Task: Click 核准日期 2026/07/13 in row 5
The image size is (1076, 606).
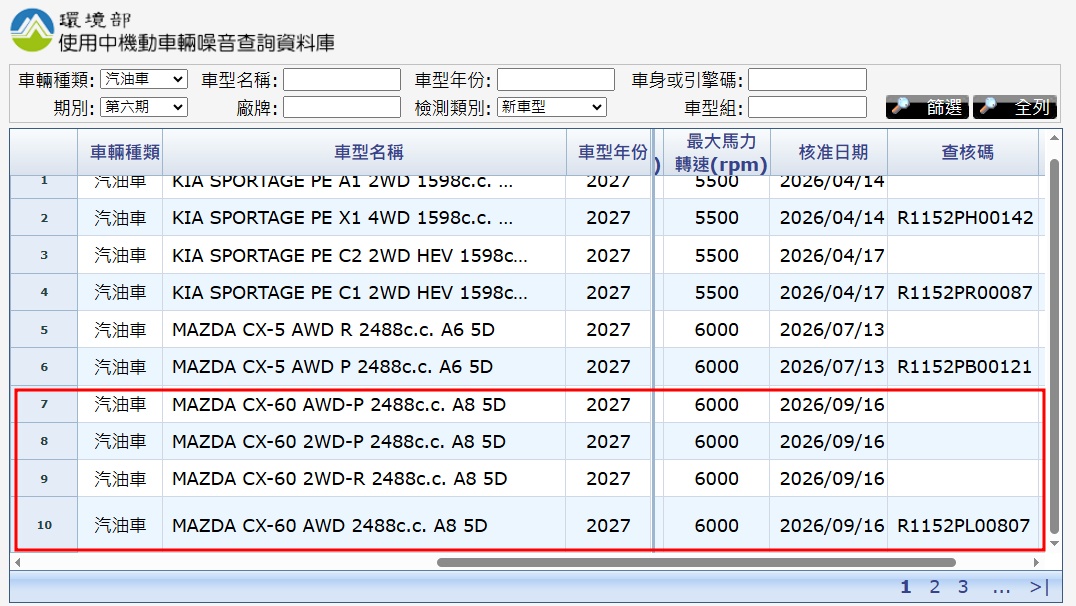Action: pyautogui.click(x=832, y=329)
